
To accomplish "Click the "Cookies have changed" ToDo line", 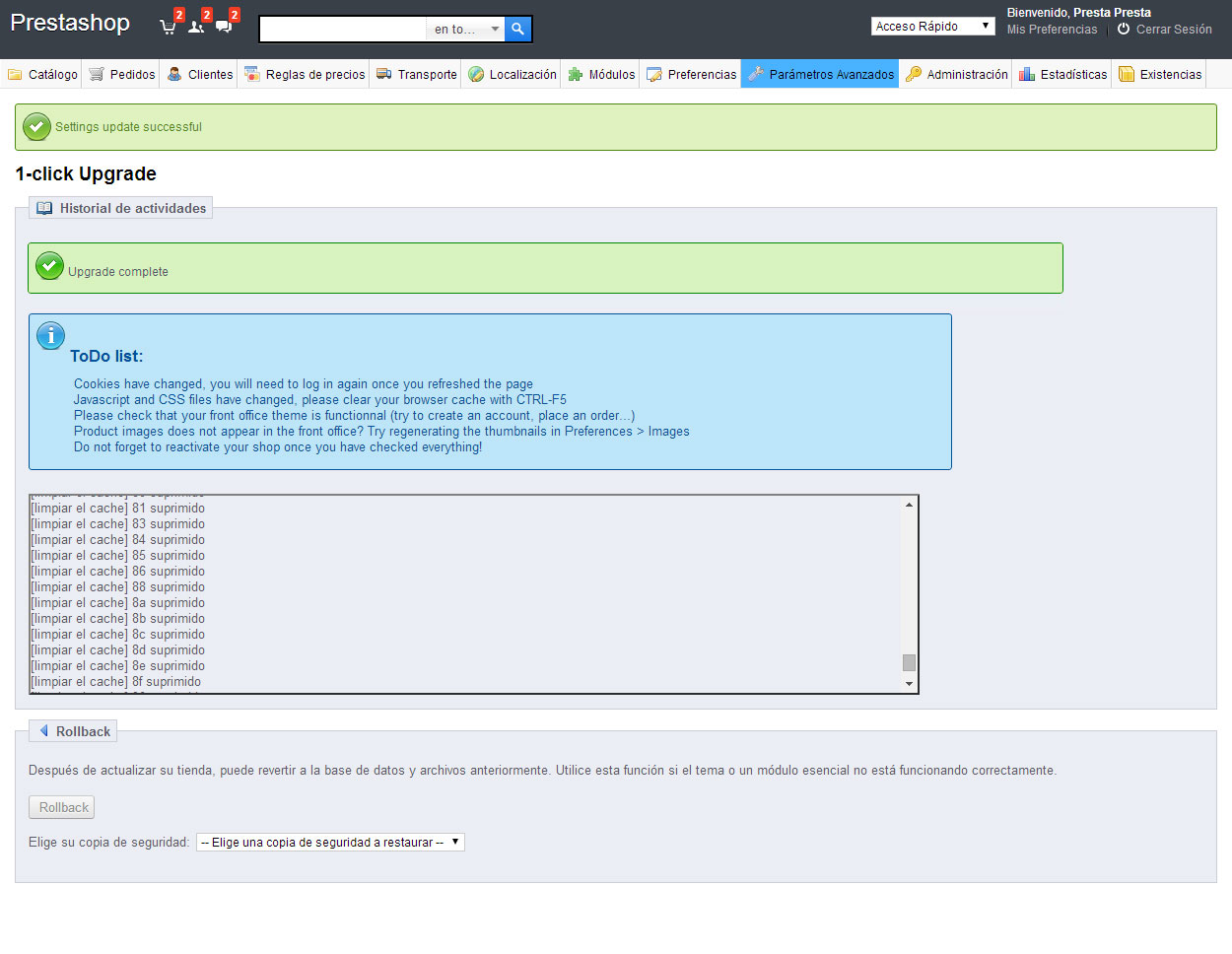I will pyautogui.click(x=304, y=384).
